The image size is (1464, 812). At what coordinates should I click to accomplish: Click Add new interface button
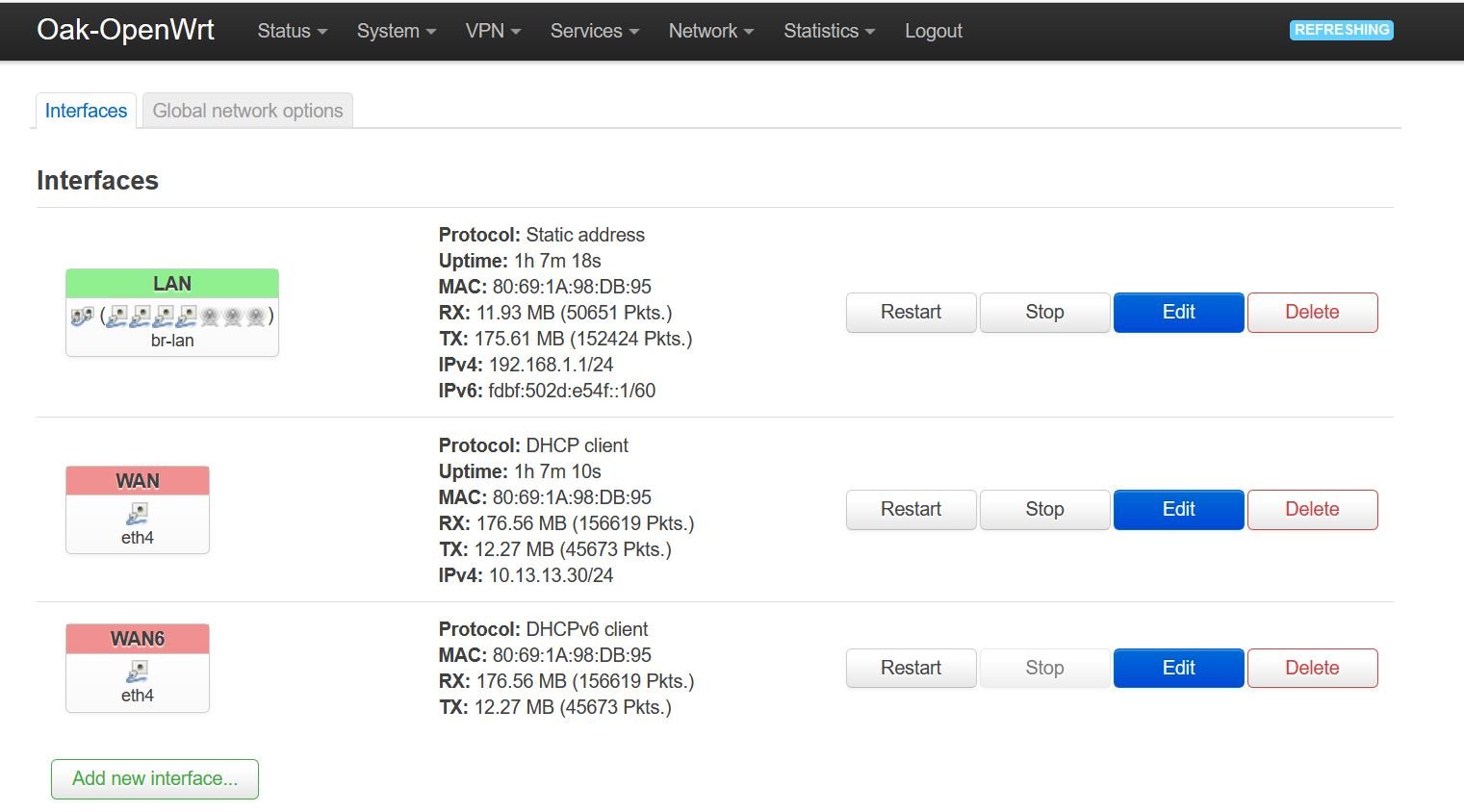155,779
